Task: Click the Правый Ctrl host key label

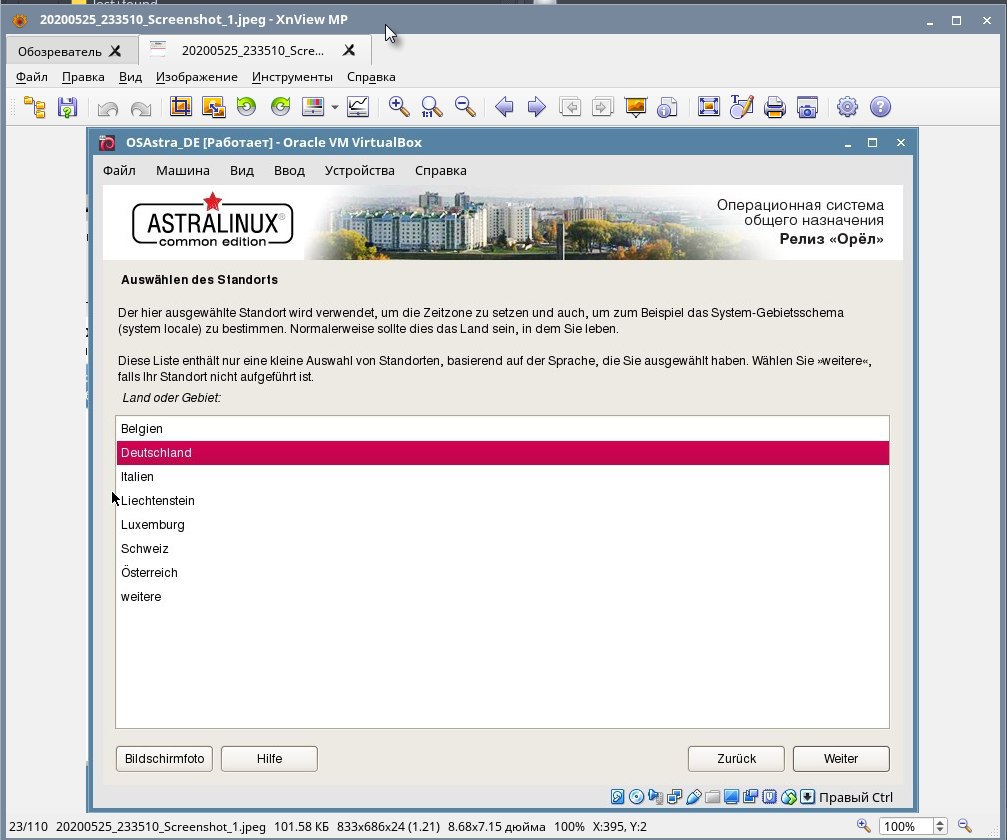Action: point(855,798)
